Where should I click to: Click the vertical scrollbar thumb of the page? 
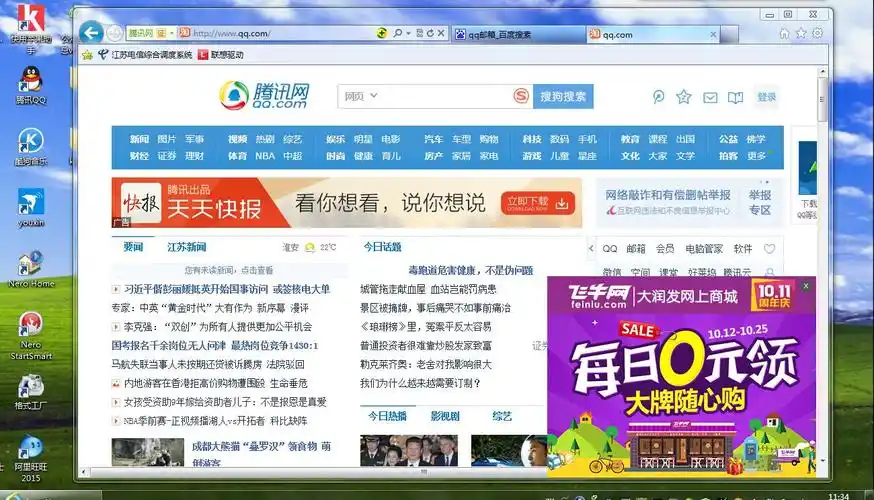tap(822, 99)
